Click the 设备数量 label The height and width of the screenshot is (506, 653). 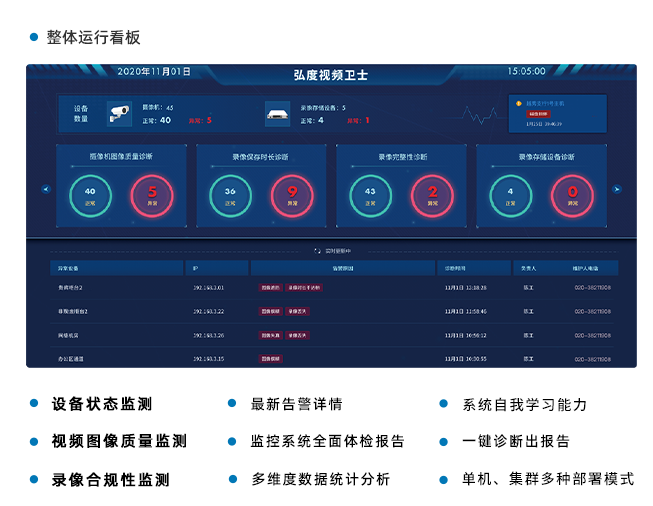tap(81, 113)
